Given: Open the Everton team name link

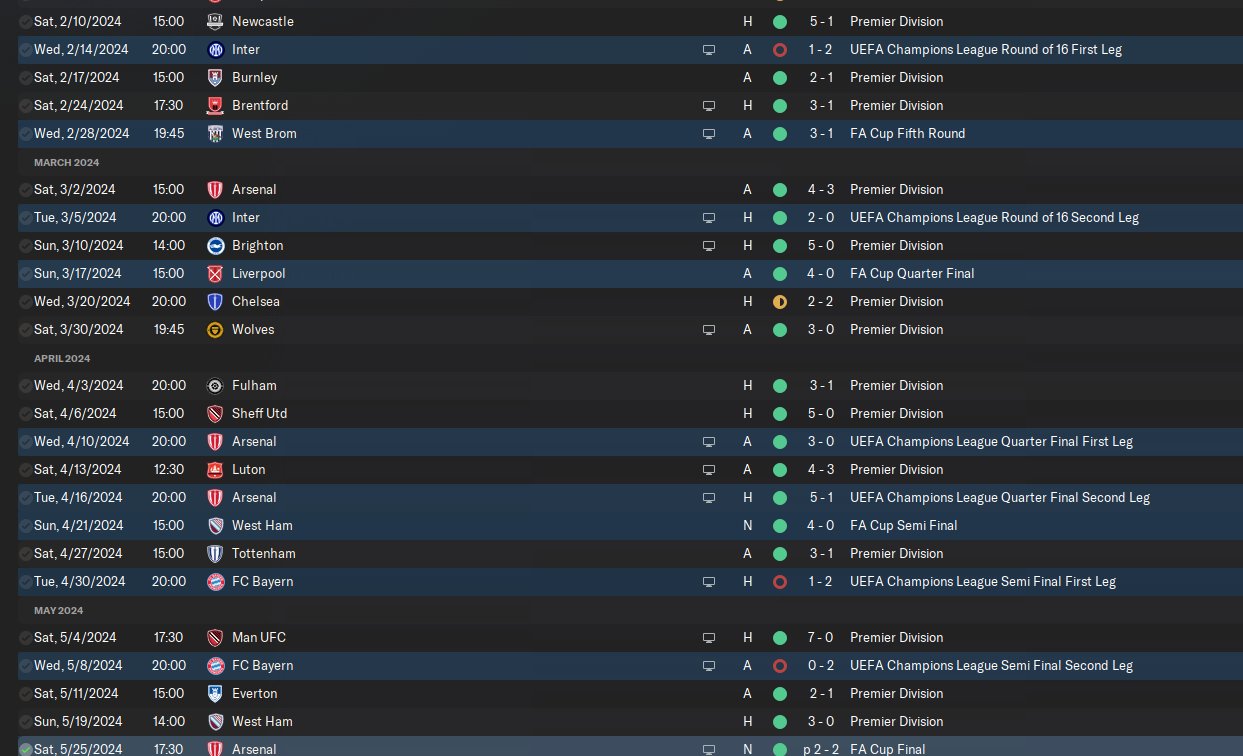Looking at the screenshot, I should pos(254,693).
